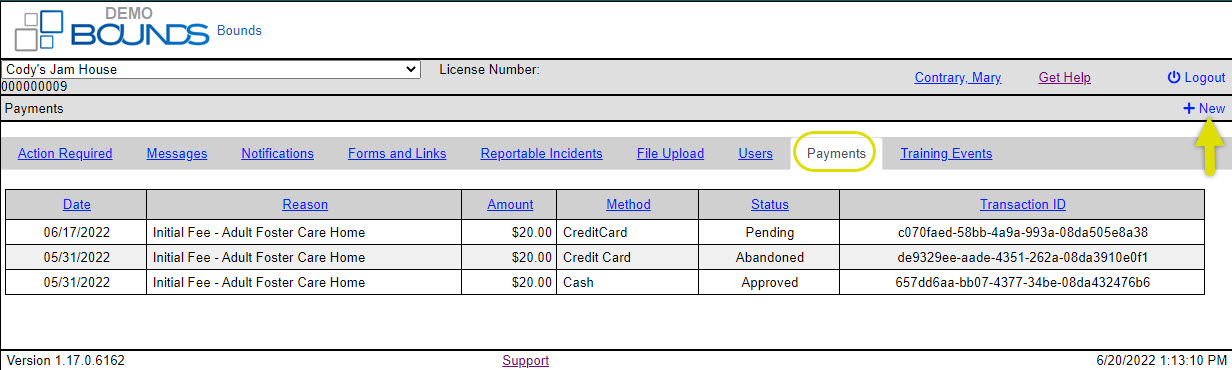Select the Payments tab
The width and height of the screenshot is (1232, 370).
tap(836, 153)
